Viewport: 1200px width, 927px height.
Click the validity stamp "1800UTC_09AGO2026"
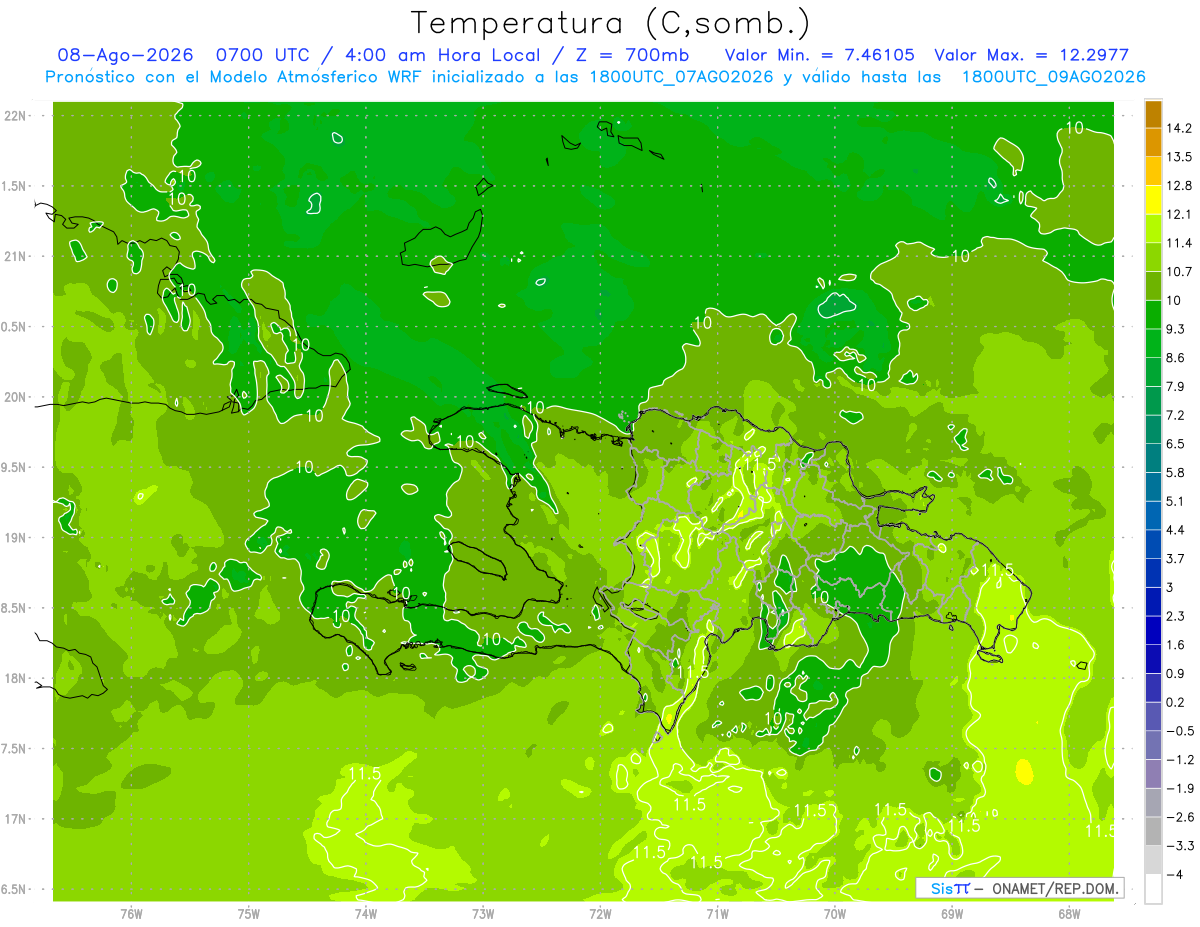click(1053, 77)
